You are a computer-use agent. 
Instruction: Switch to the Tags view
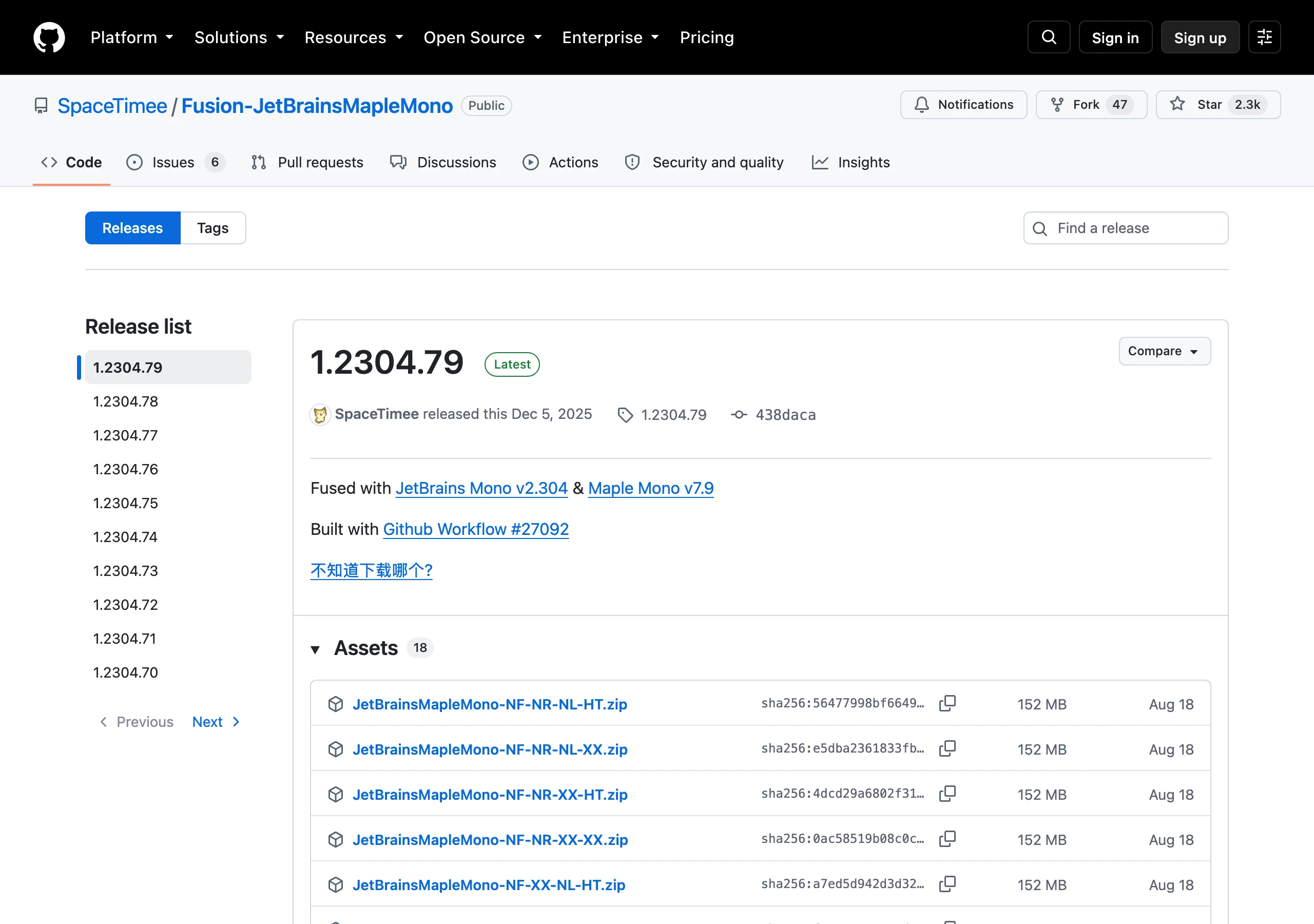click(x=213, y=228)
